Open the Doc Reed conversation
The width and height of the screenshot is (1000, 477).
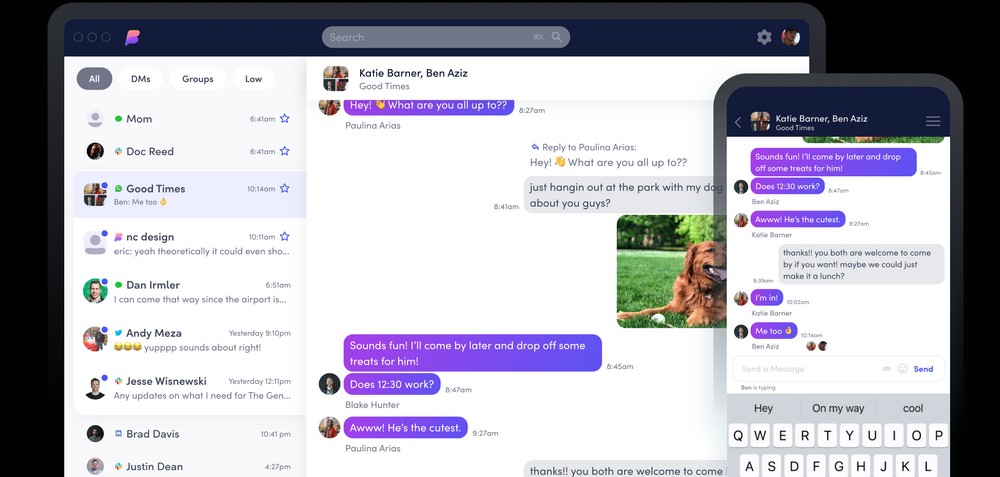(189, 151)
